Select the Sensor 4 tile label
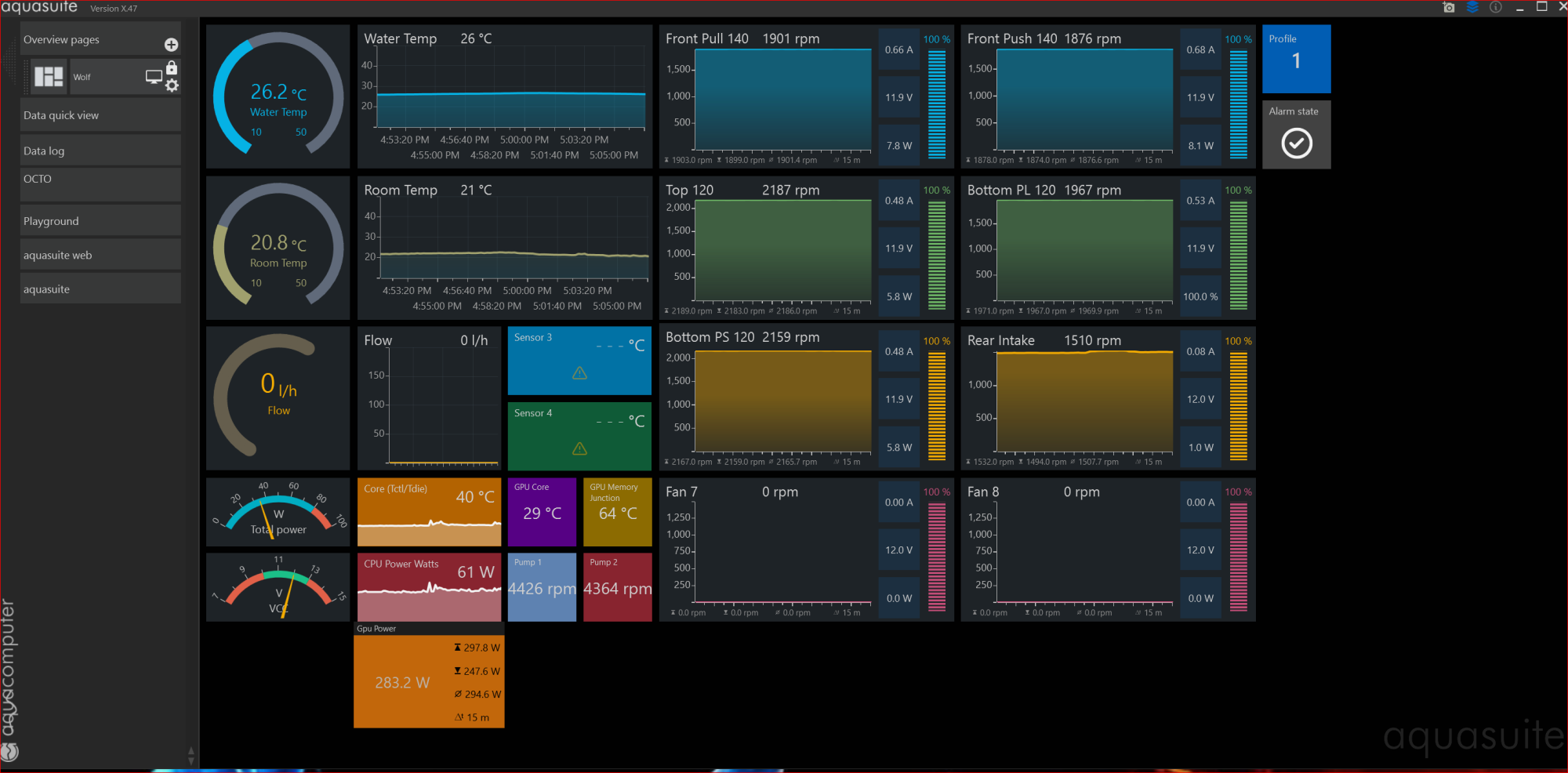This screenshot has width=1568, height=773. click(533, 413)
